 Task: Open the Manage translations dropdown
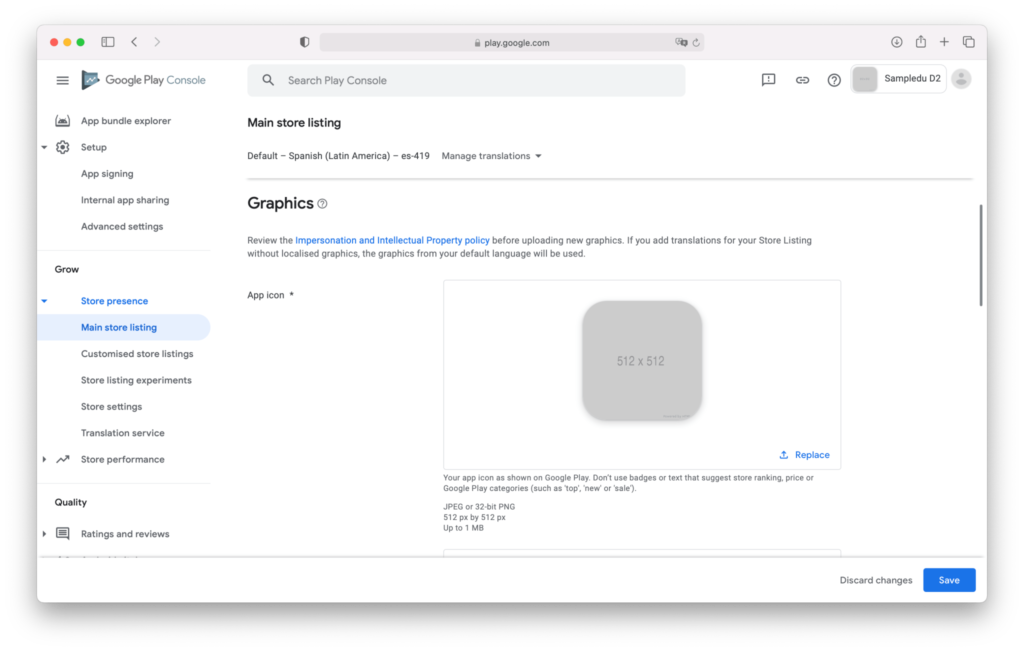[x=491, y=156]
